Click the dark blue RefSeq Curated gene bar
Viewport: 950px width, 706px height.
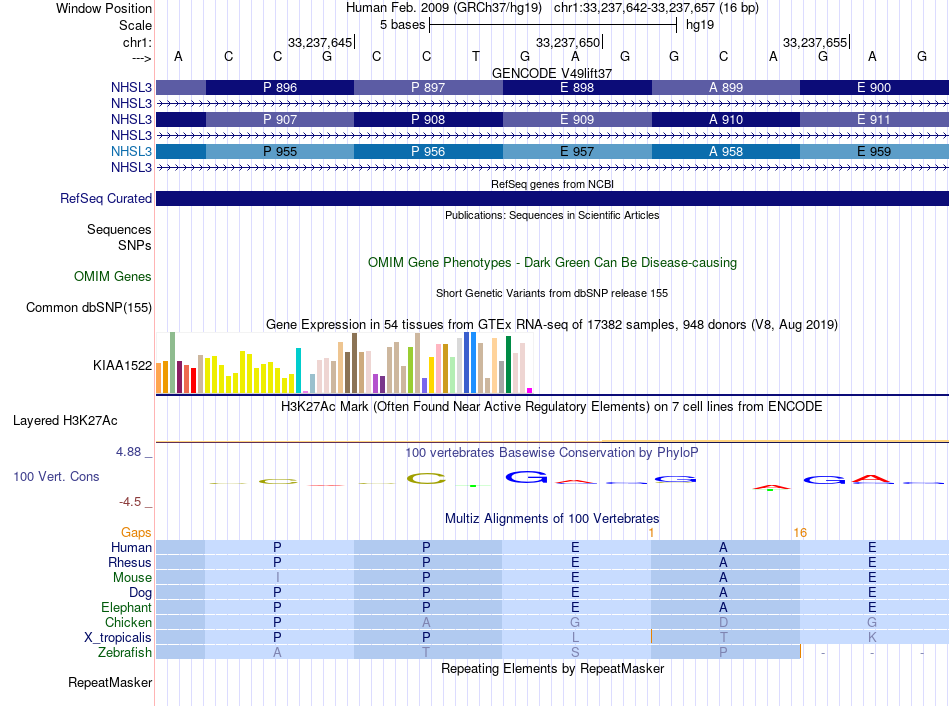coord(553,198)
